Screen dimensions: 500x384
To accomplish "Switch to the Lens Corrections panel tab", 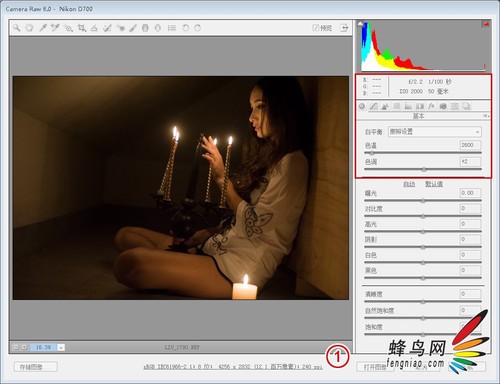I will (420, 106).
